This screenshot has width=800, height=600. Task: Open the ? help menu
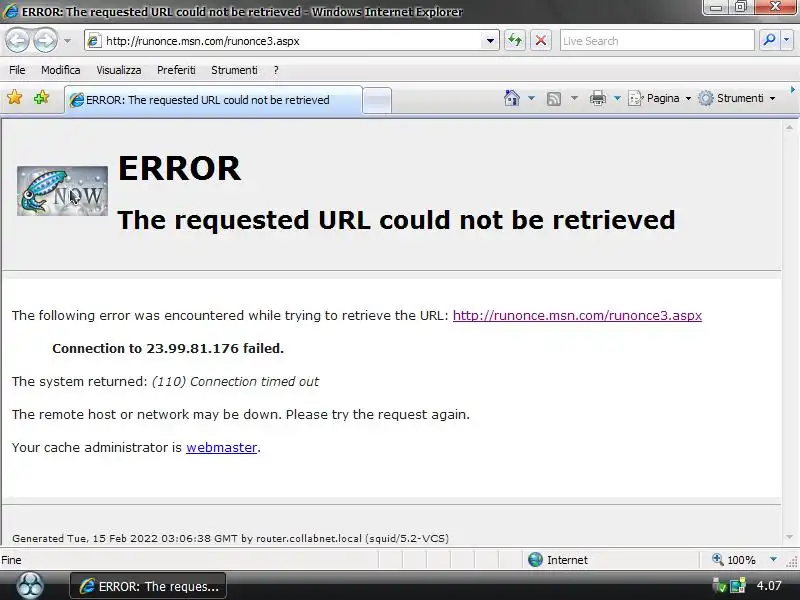click(276, 70)
